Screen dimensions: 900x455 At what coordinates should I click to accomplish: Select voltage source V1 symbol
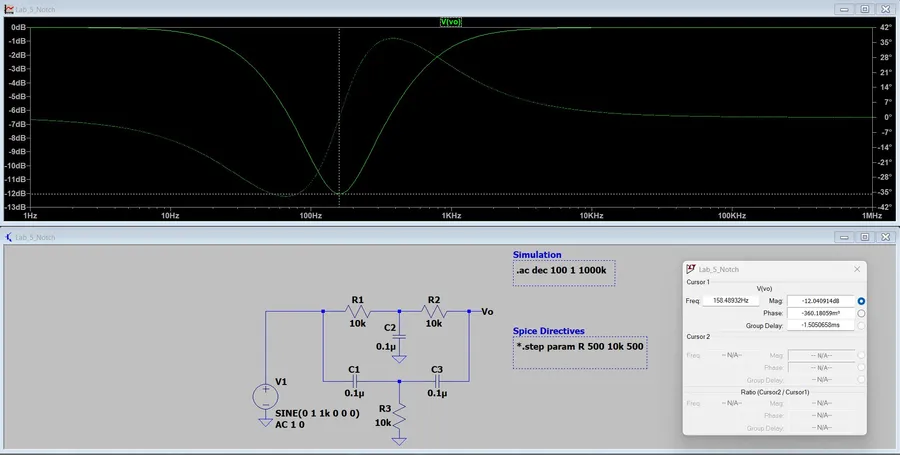click(x=266, y=396)
